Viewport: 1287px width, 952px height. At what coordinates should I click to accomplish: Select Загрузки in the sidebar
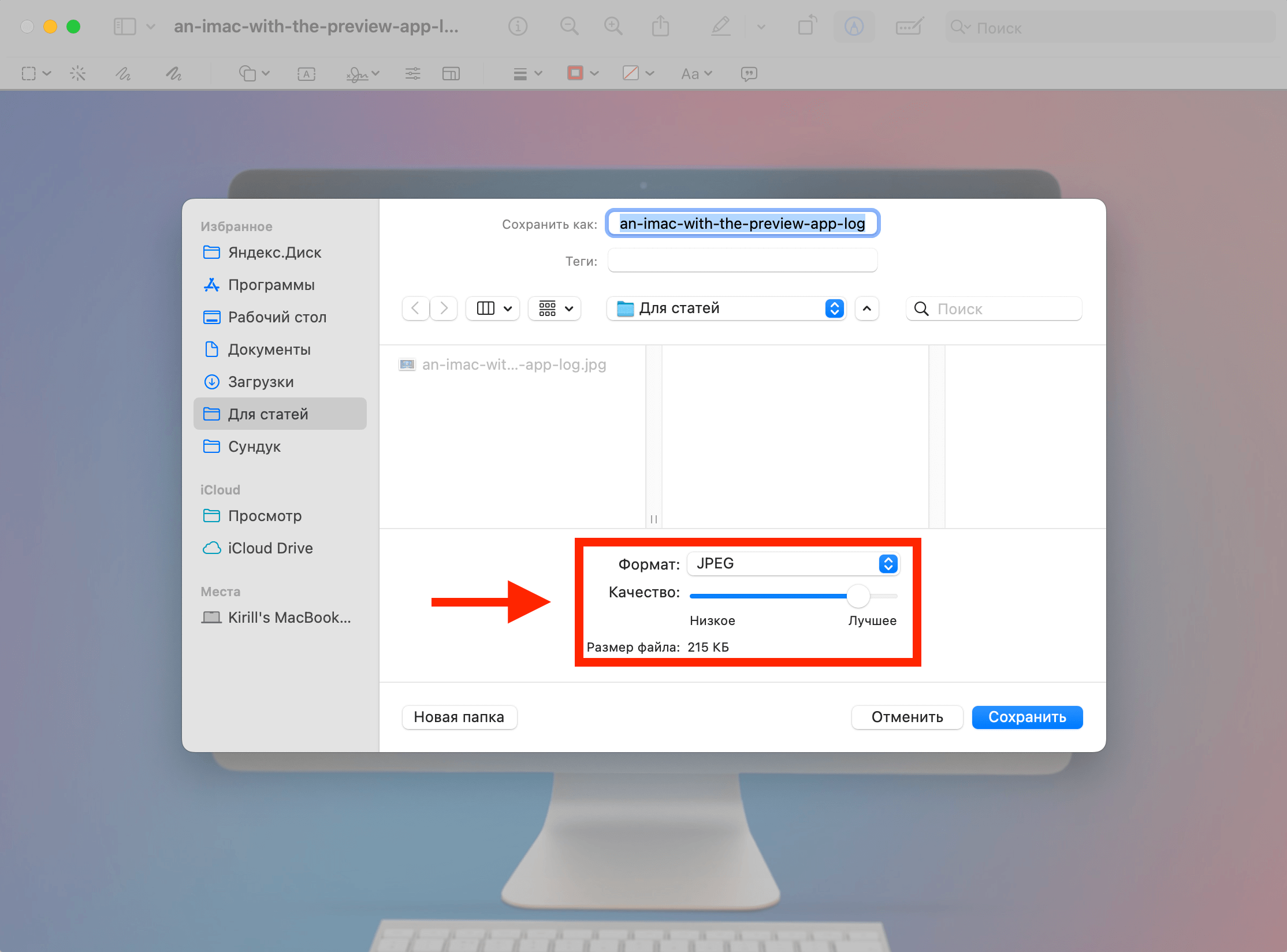(261, 382)
